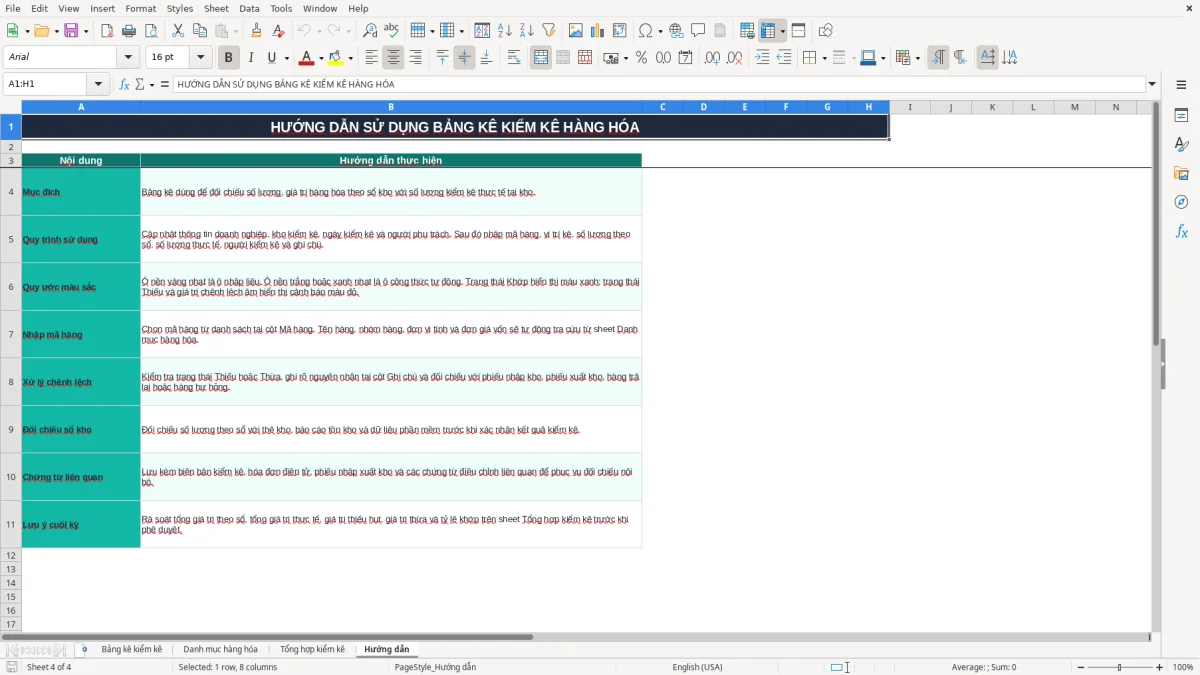Insert a chart
This screenshot has width=1200, height=675.
598,31
